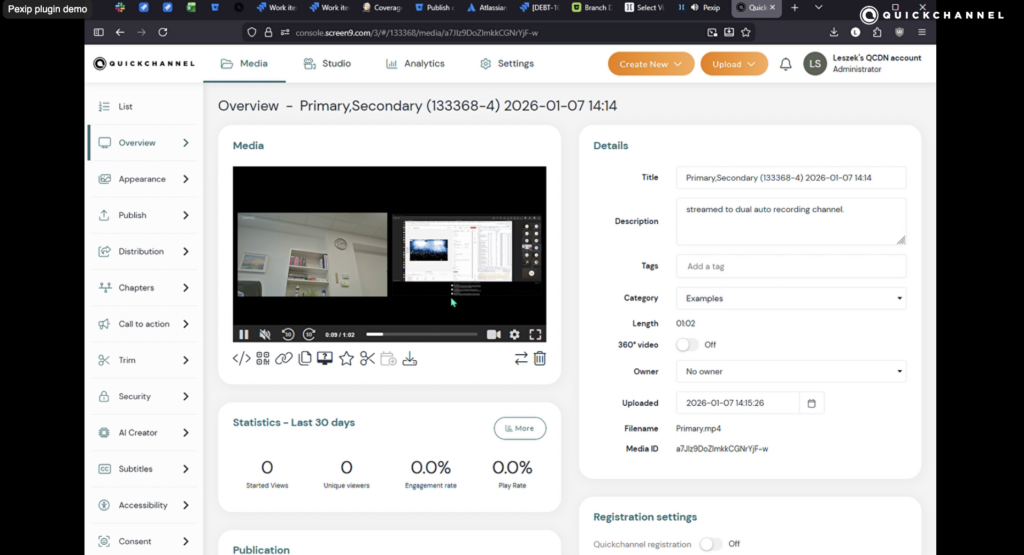Click the scissors trim icon below the video
This screenshot has height=555, width=1024.
367,358
